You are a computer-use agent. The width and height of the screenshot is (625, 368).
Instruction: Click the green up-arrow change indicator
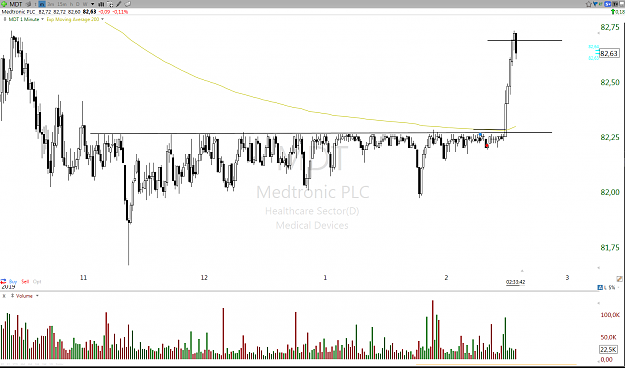click(x=613, y=12)
